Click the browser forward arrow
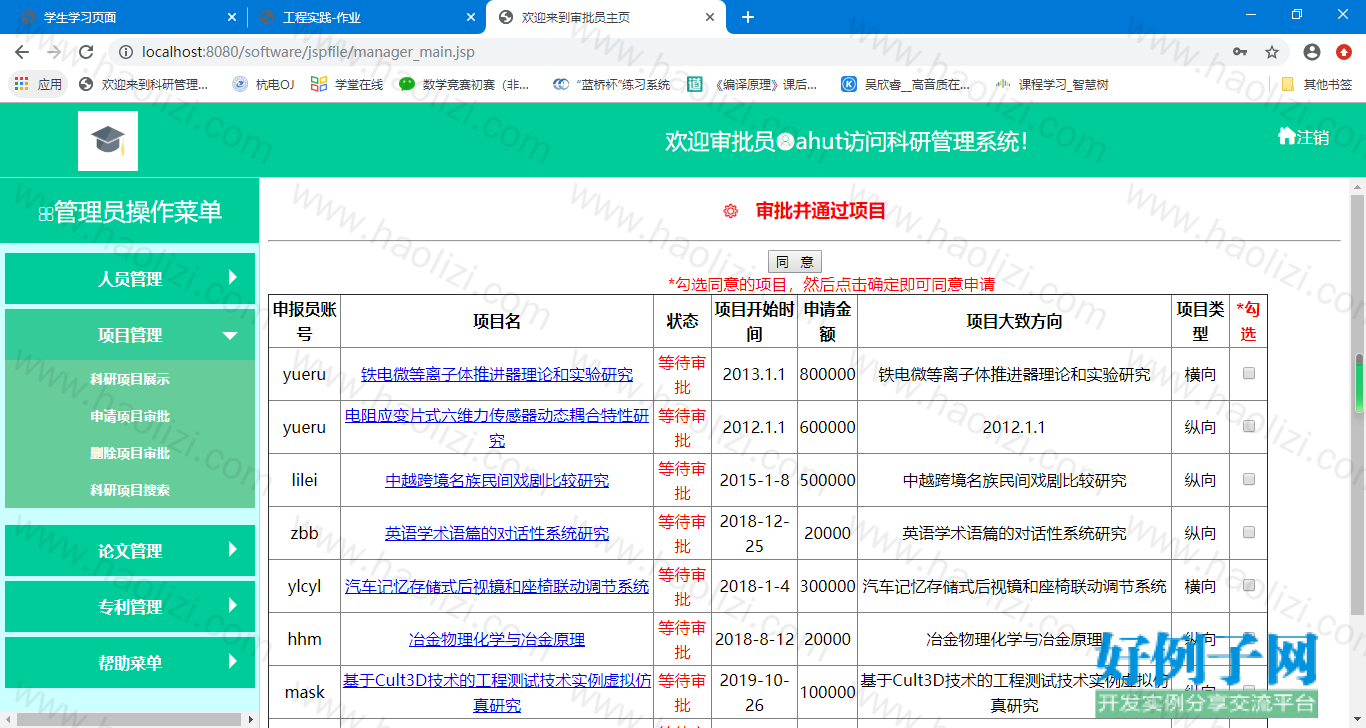This screenshot has width=1366, height=728. pyautogui.click(x=54, y=52)
